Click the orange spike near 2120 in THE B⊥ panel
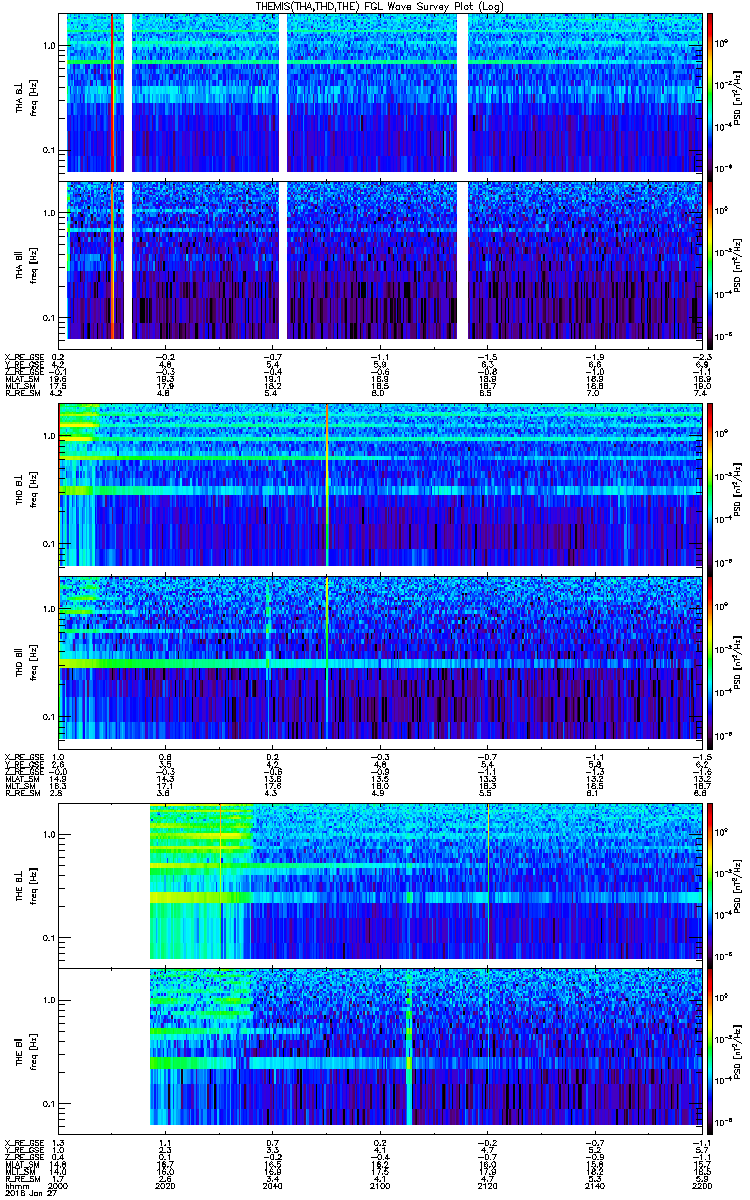Image resolution: width=750 pixels, height=1200 pixels. 488,881
